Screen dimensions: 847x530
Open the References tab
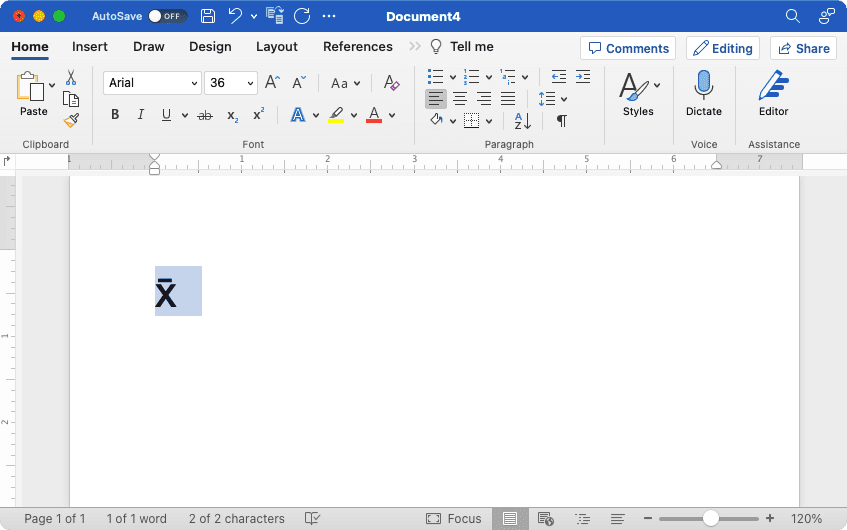point(358,47)
